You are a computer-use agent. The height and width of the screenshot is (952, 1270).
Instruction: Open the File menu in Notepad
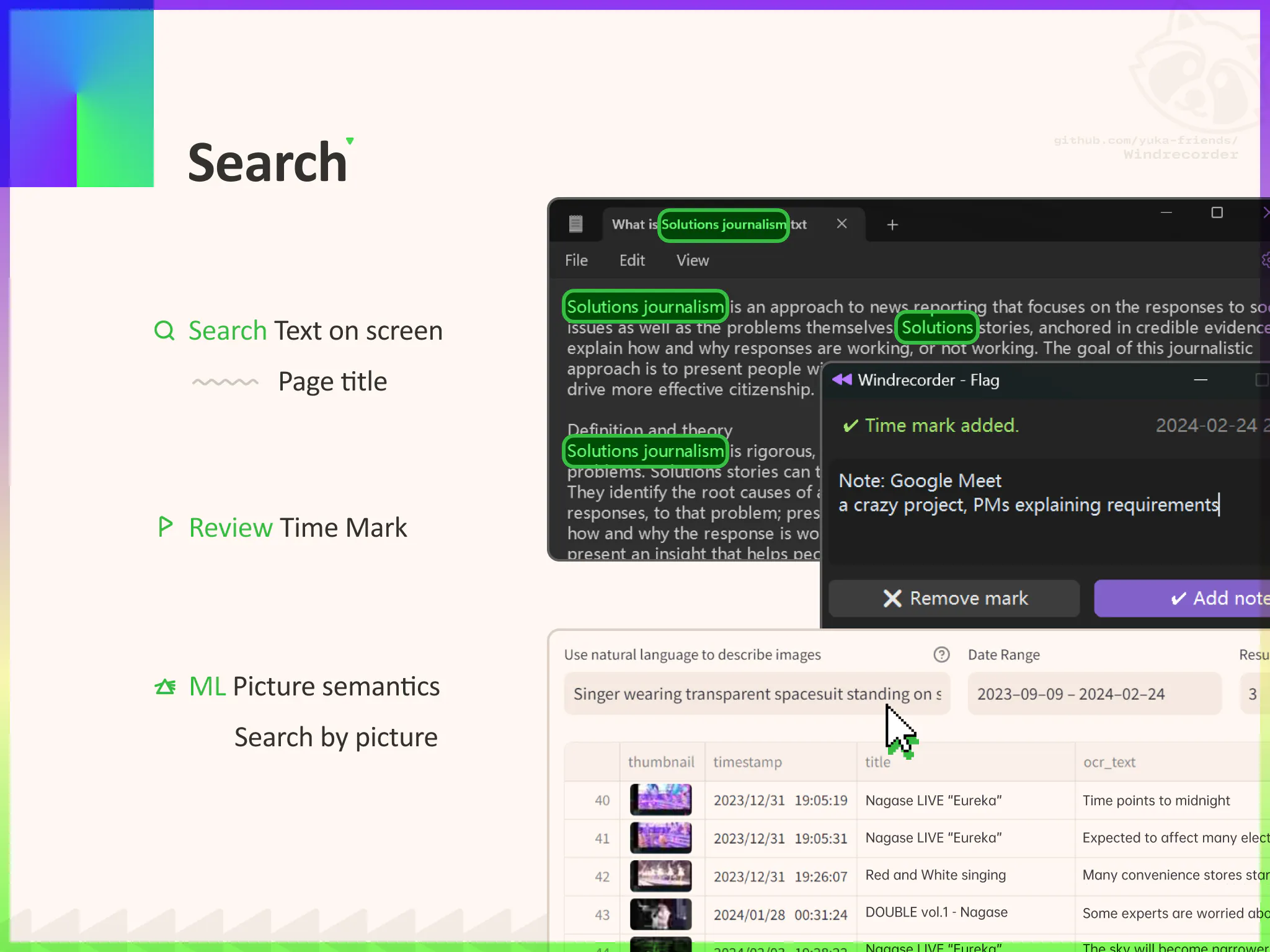(x=576, y=260)
